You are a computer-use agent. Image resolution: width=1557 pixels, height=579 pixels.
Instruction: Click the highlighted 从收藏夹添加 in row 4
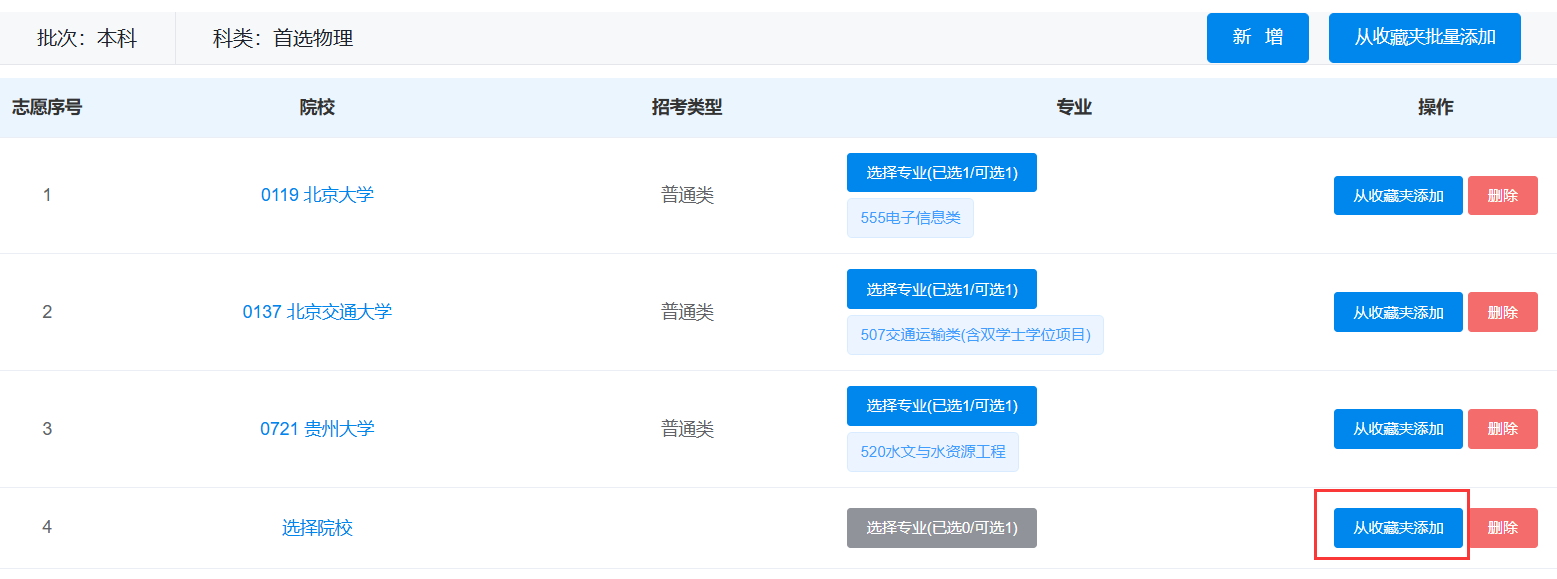pyautogui.click(x=1398, y=528)
